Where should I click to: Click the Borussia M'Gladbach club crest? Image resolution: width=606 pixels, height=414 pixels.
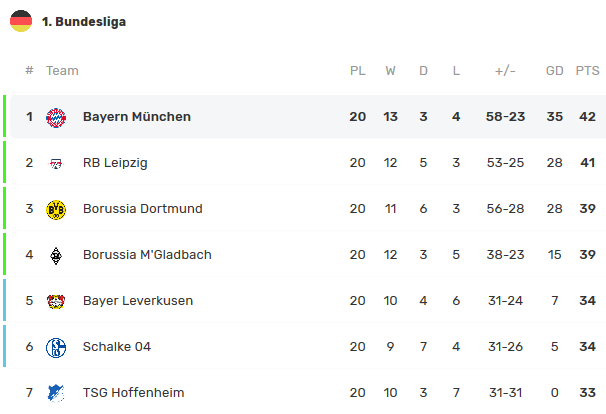click(56, 255)
